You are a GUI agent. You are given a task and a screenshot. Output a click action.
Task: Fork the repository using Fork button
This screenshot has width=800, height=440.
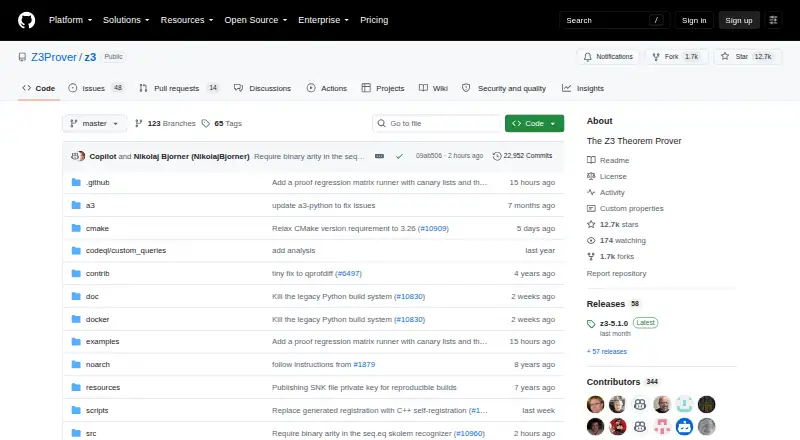[x=676, y=57]
